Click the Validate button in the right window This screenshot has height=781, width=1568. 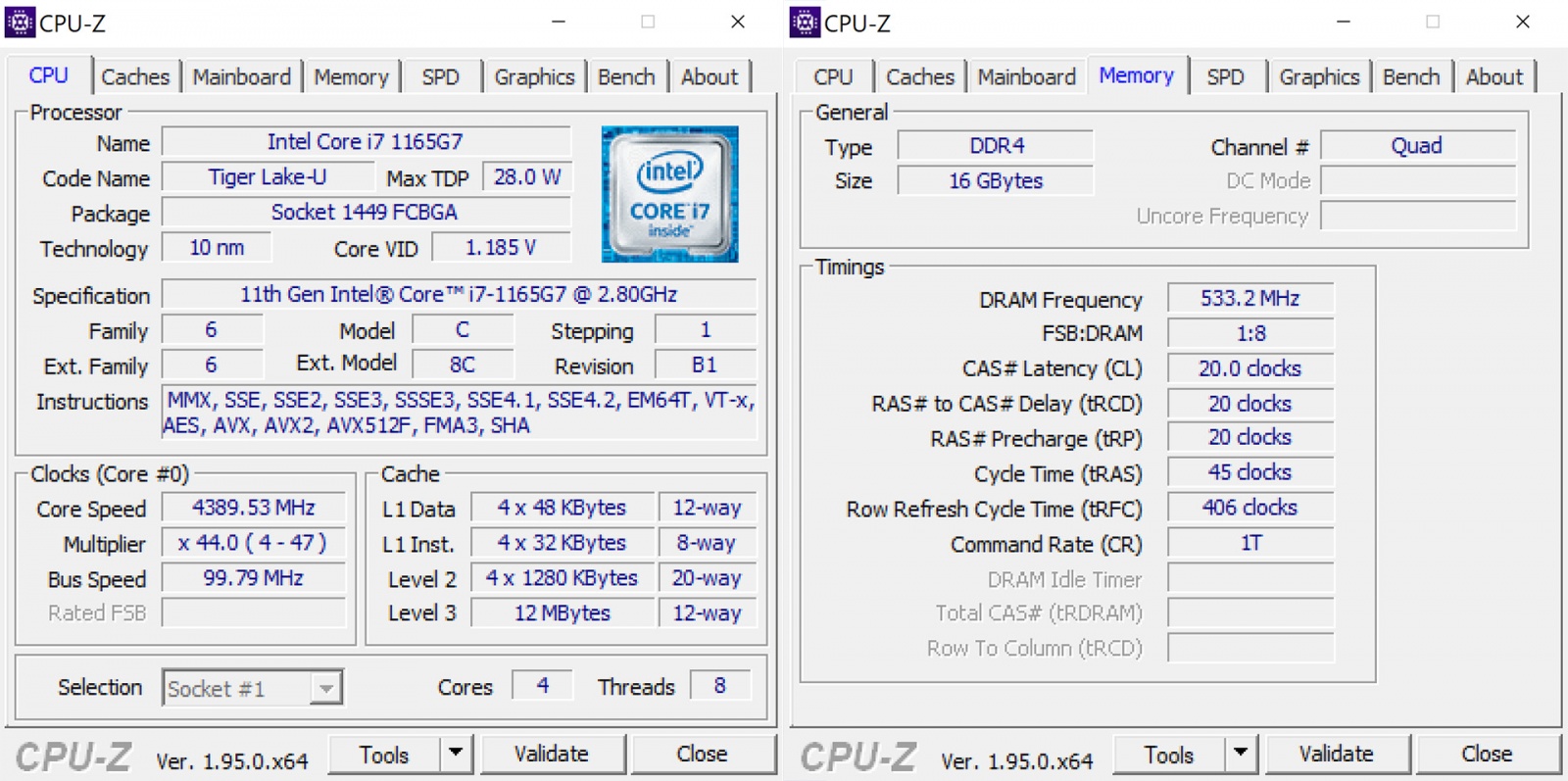pyautogui.click(x=1337, y=754)
